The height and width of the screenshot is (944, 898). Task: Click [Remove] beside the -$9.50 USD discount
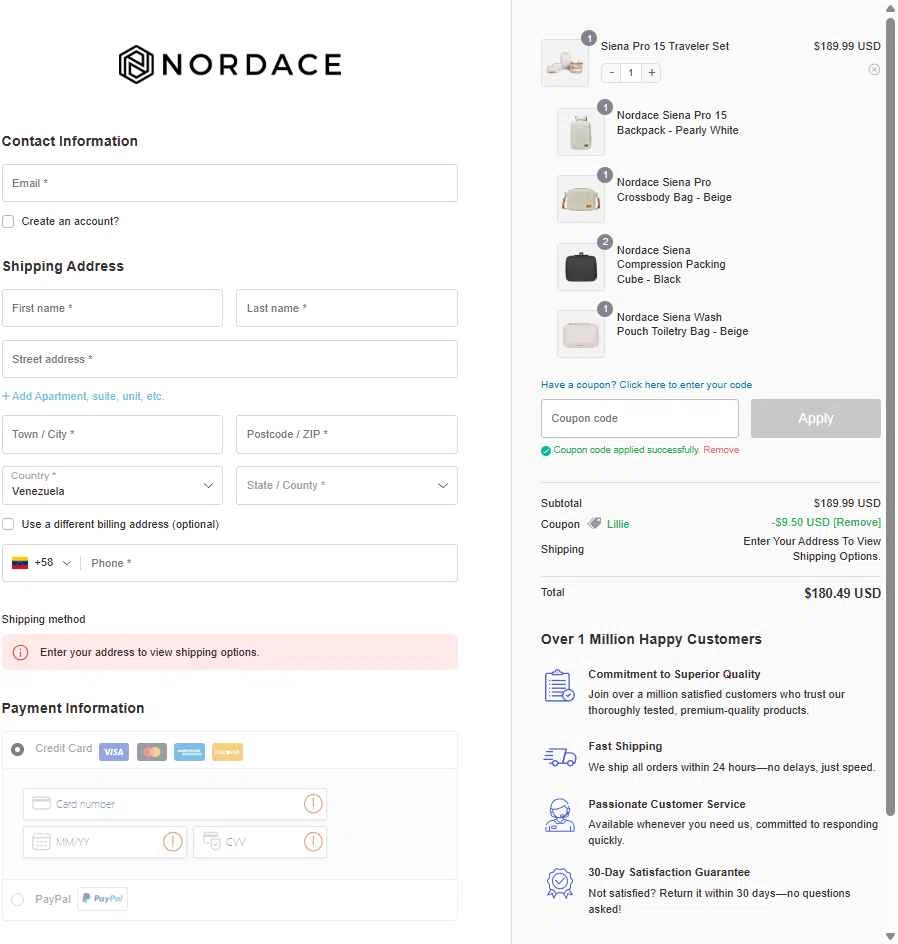(x=856, y=522)
